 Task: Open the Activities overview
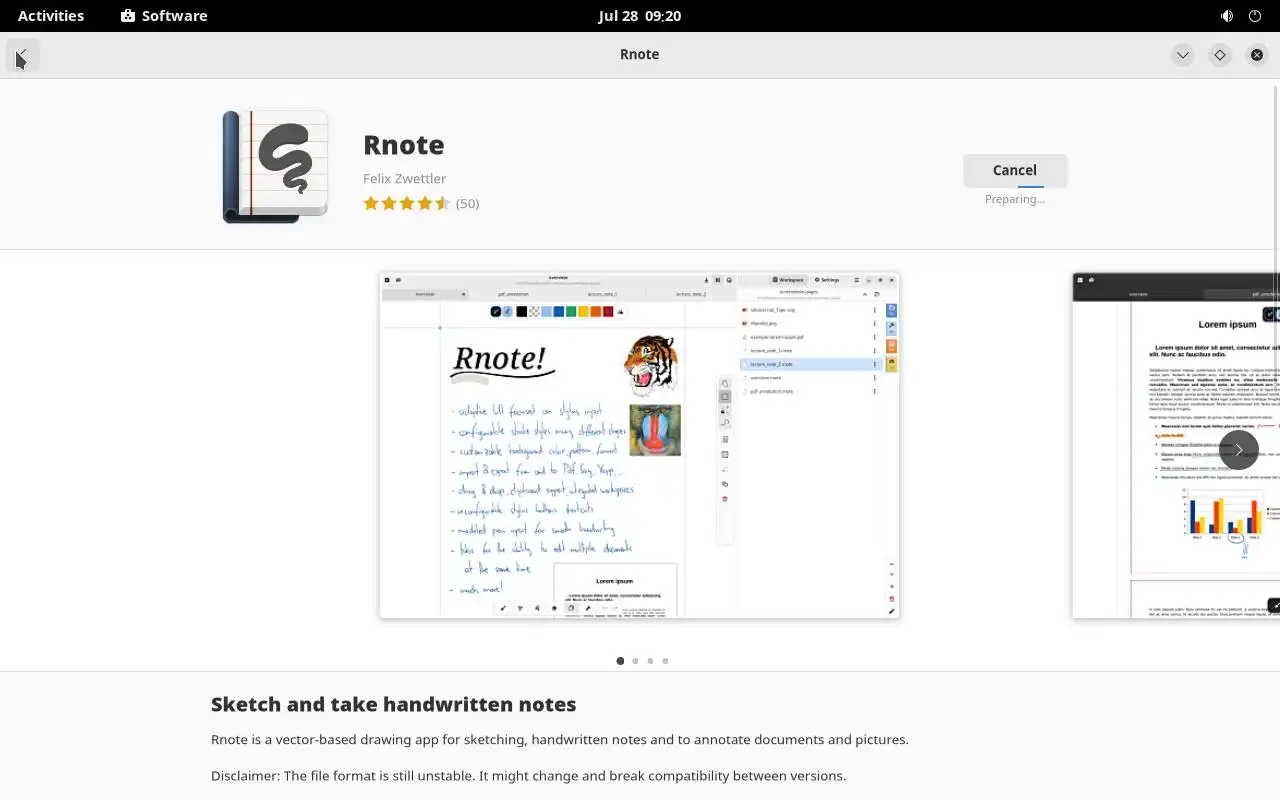pyautogui.click(x=51, y=16)
